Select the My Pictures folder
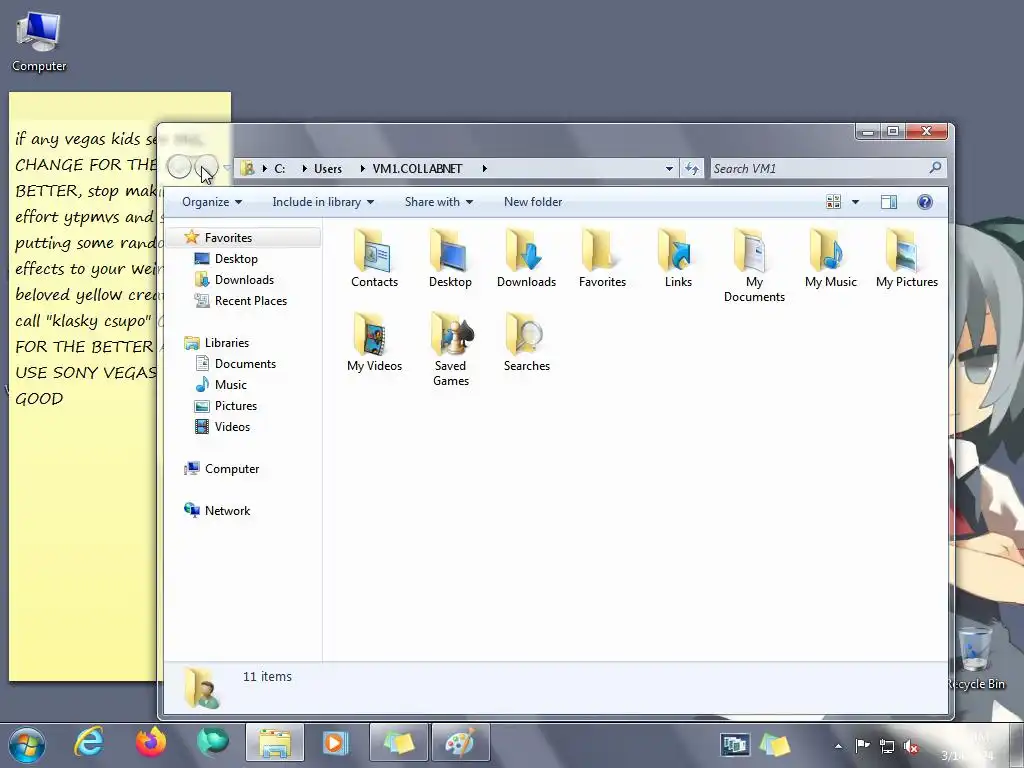1024x768 pixels. point(907,259)
